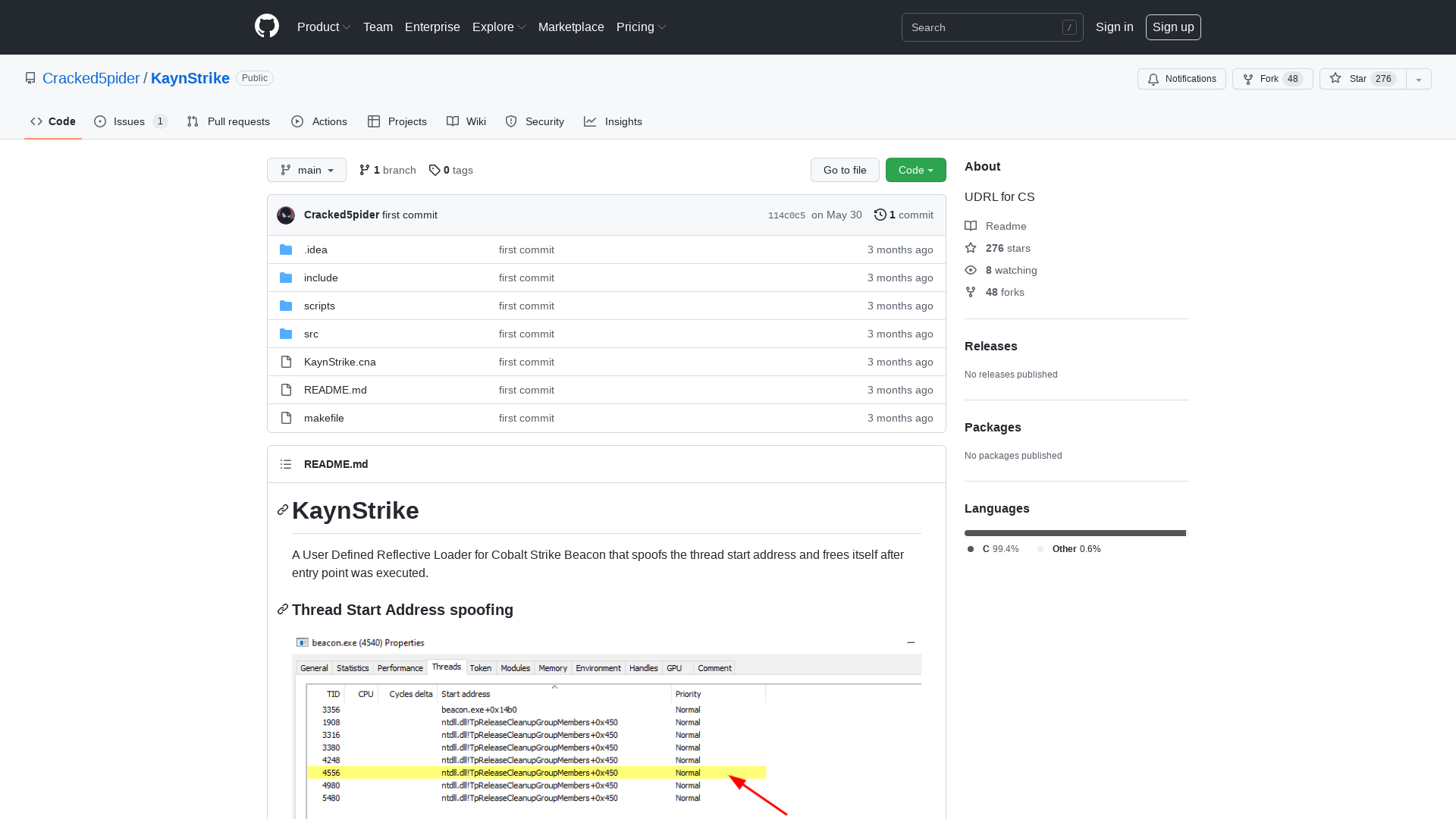1456x819 pixels.
Task: Open the include folder icon
Action: (286, 278)
